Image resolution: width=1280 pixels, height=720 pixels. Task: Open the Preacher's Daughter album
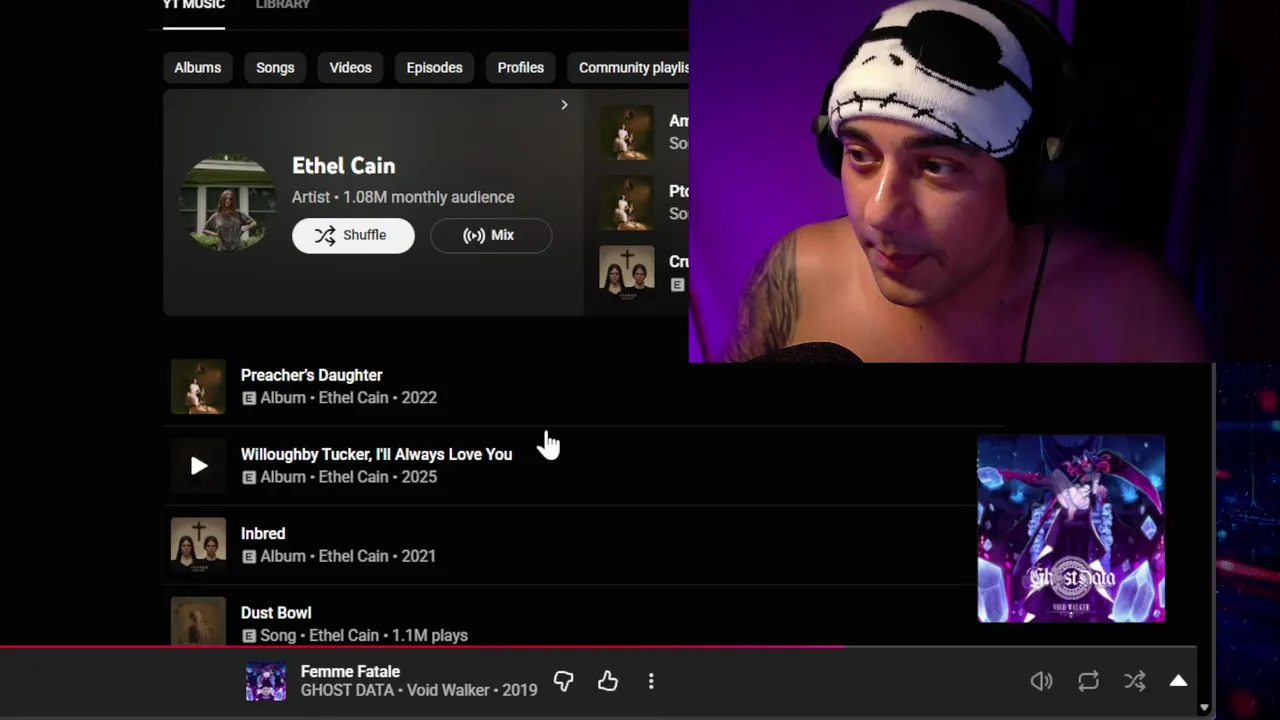(x=312, y=375)
